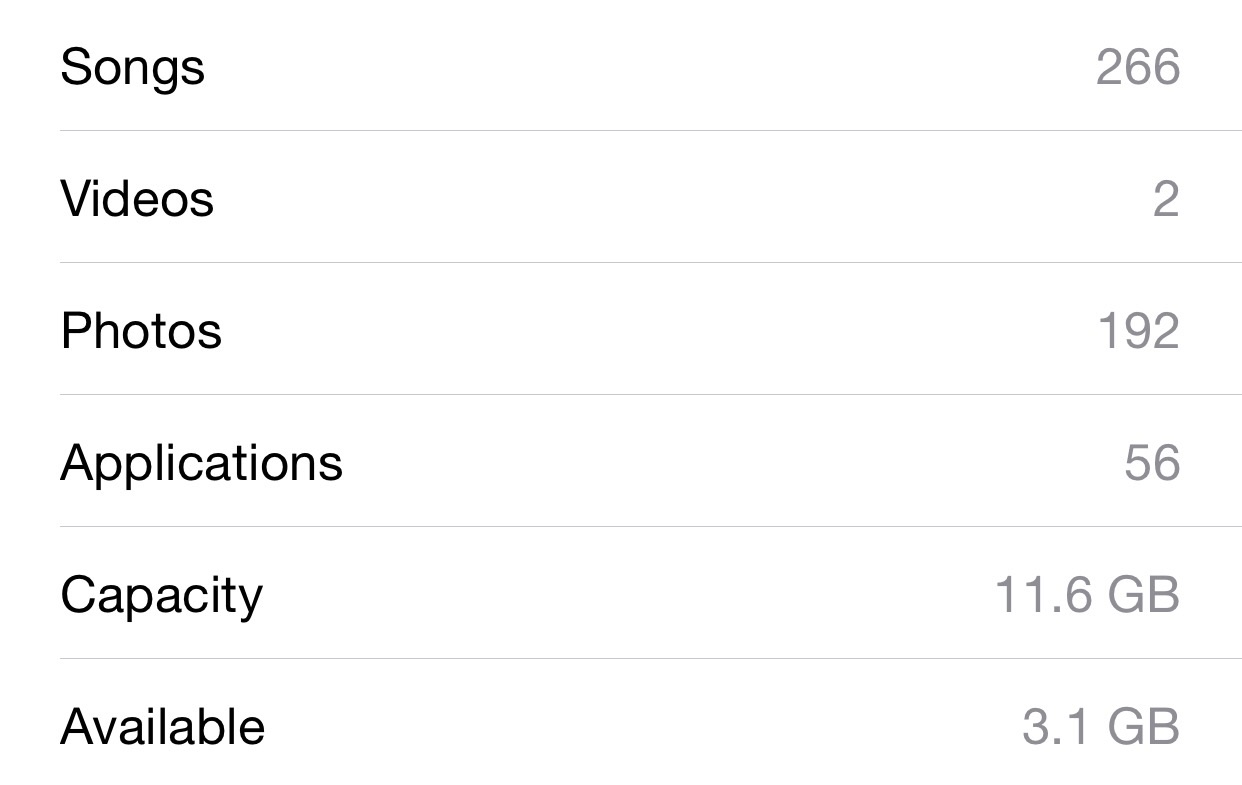Tap the Capacity label
This screenshot has height=785, width=1242.
(161, 597)
